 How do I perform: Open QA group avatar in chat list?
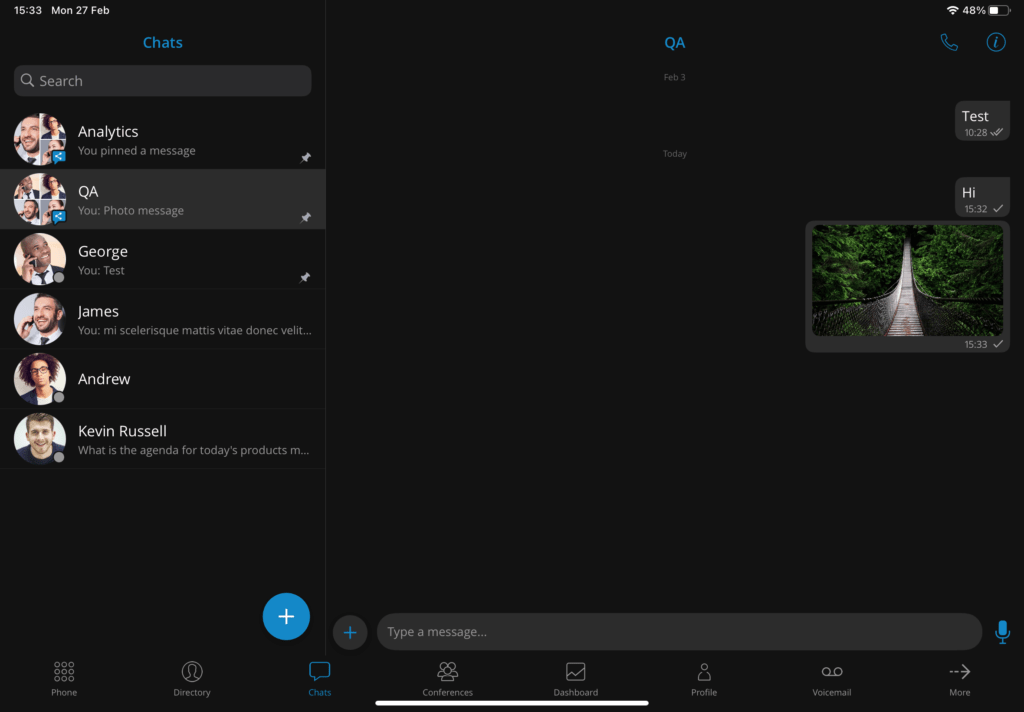point(40,199)
